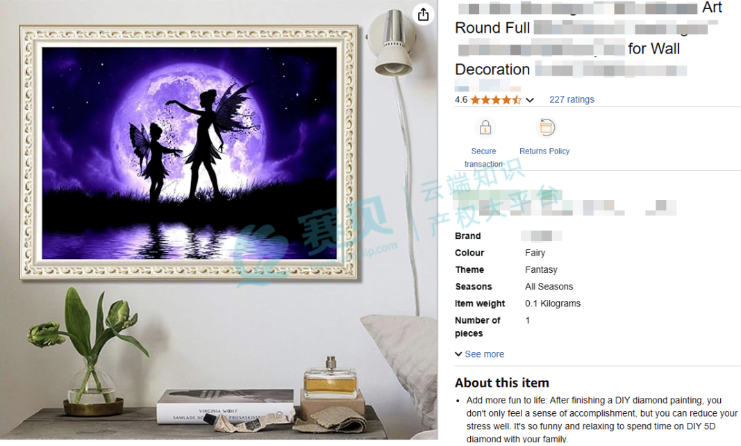The image size is (741, 446).
Task: Open the 227 ratings link
Action: [571, 100]
